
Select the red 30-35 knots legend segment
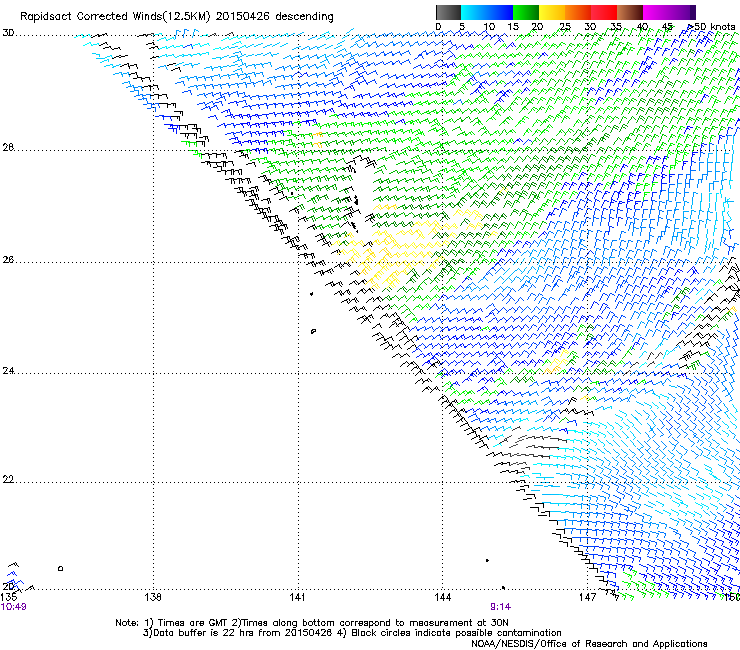[x=604, y=12]
